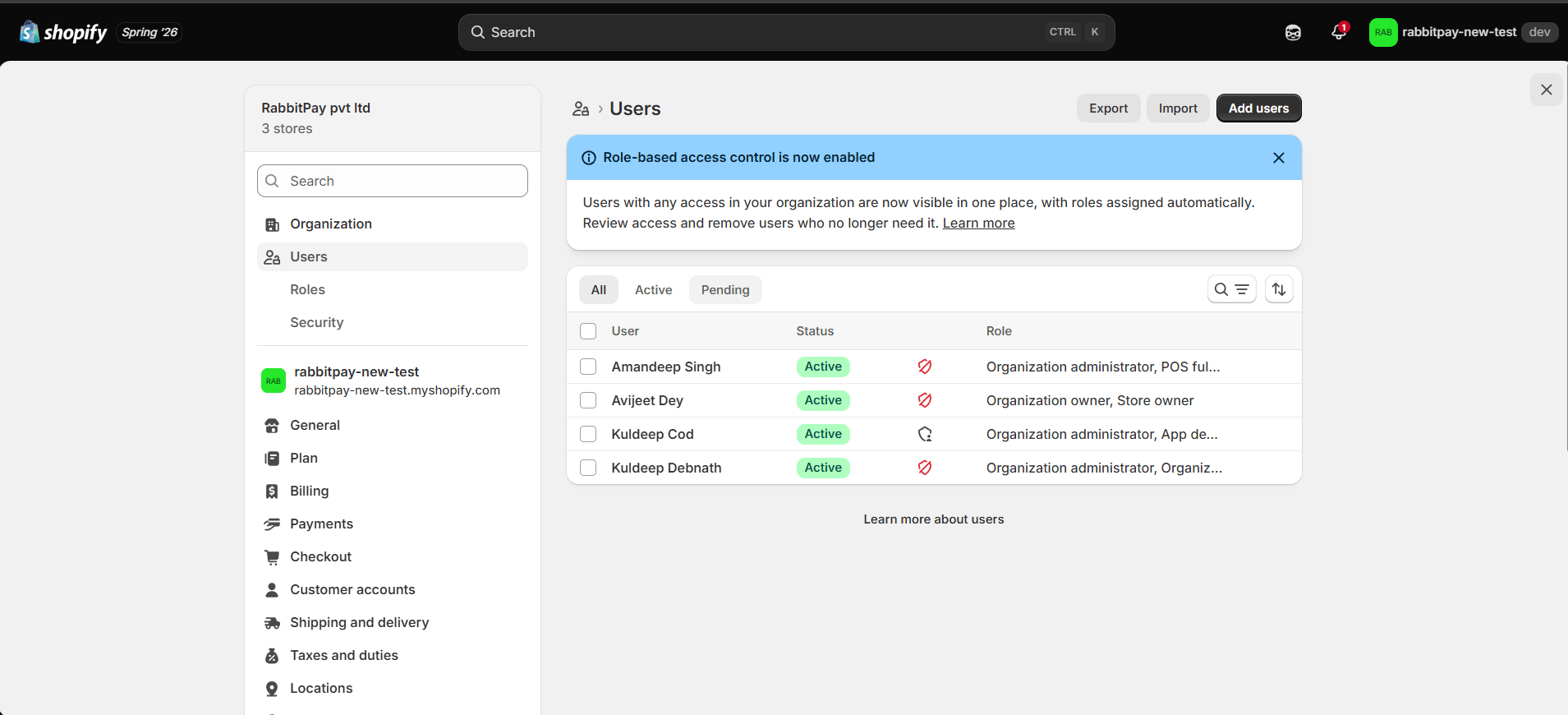Image resolution: width=1568 pixels, height=715 pixels.
Task: Switch to the Active users tab
Action: pyautogui.click(x=654, y=290)
